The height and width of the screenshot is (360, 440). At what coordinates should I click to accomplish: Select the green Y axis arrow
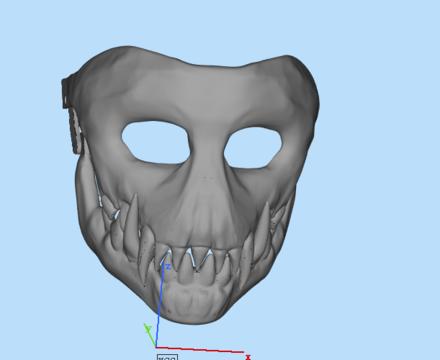(149, 335)
